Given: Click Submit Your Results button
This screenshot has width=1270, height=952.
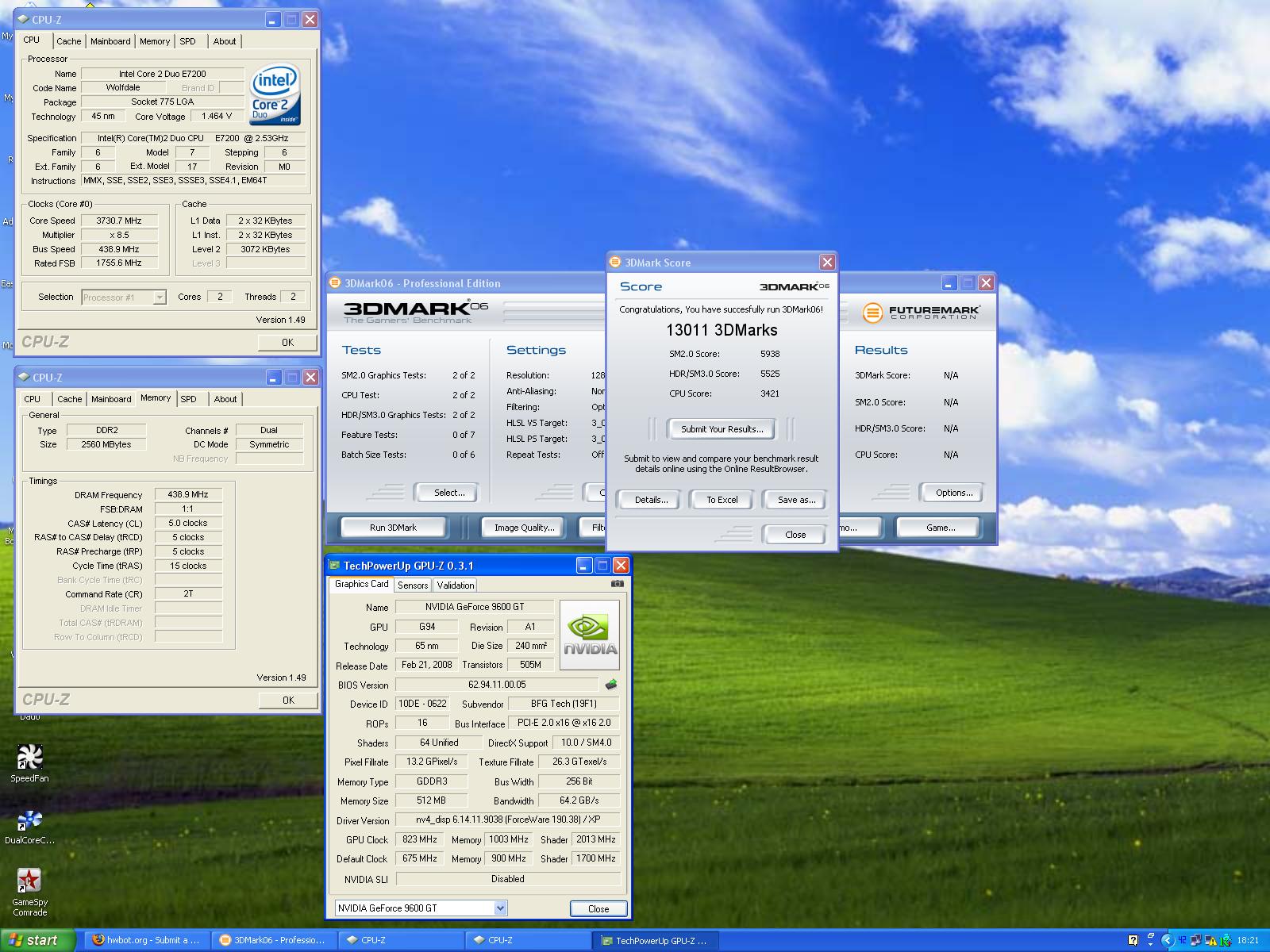Looking at the screenshot, I should [722, 429].
